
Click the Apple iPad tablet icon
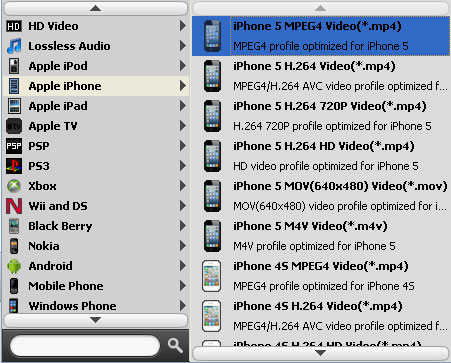click(x=14, y=106)
